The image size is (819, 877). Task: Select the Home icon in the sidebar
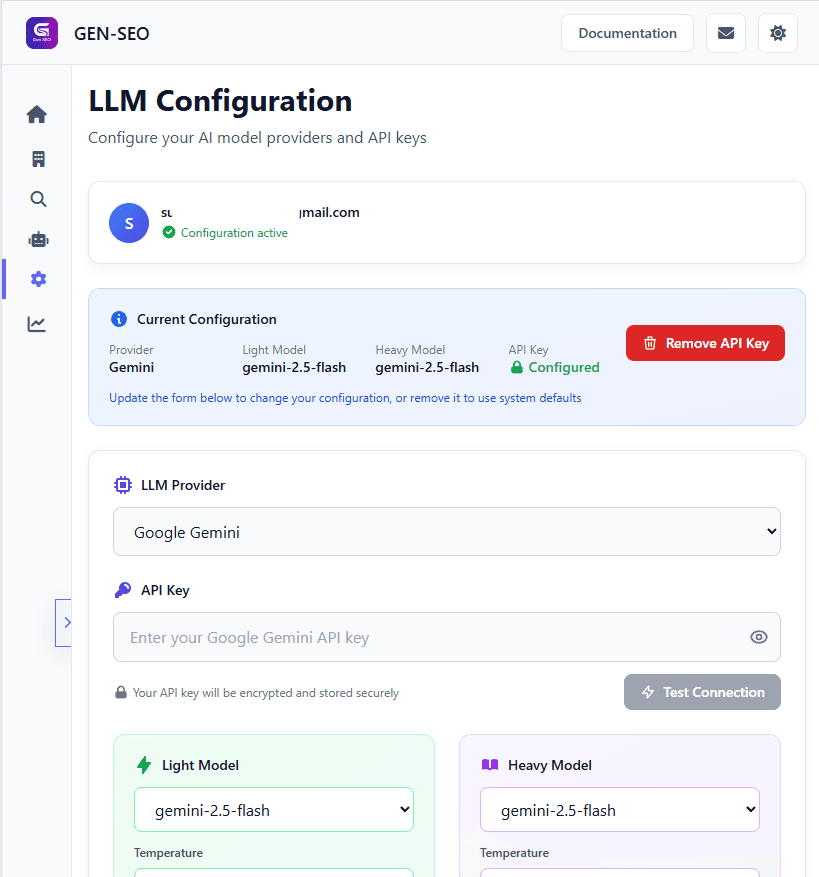(37, 114)
